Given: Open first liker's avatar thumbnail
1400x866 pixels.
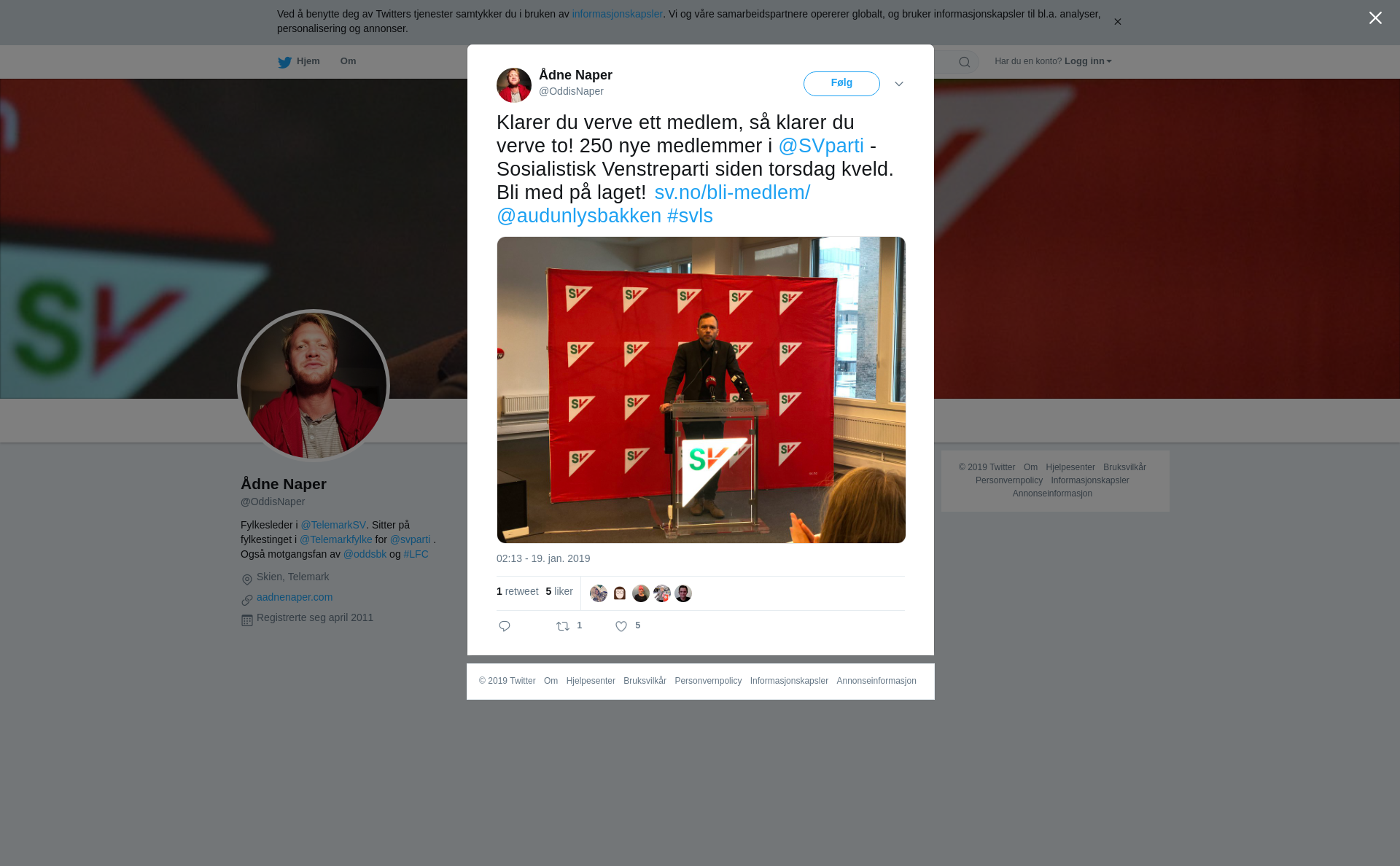Looking at the screenshot, I should point(599,593).
